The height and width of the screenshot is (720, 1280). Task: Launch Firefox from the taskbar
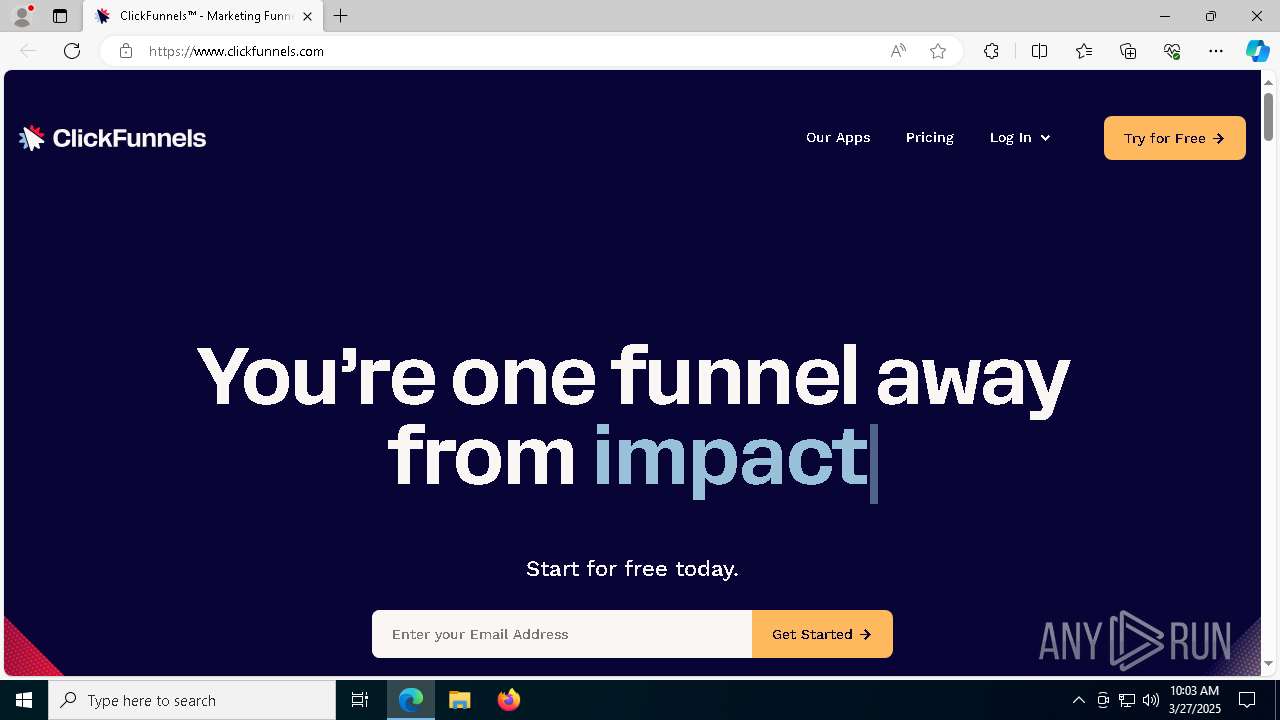(x=509, y=700)
